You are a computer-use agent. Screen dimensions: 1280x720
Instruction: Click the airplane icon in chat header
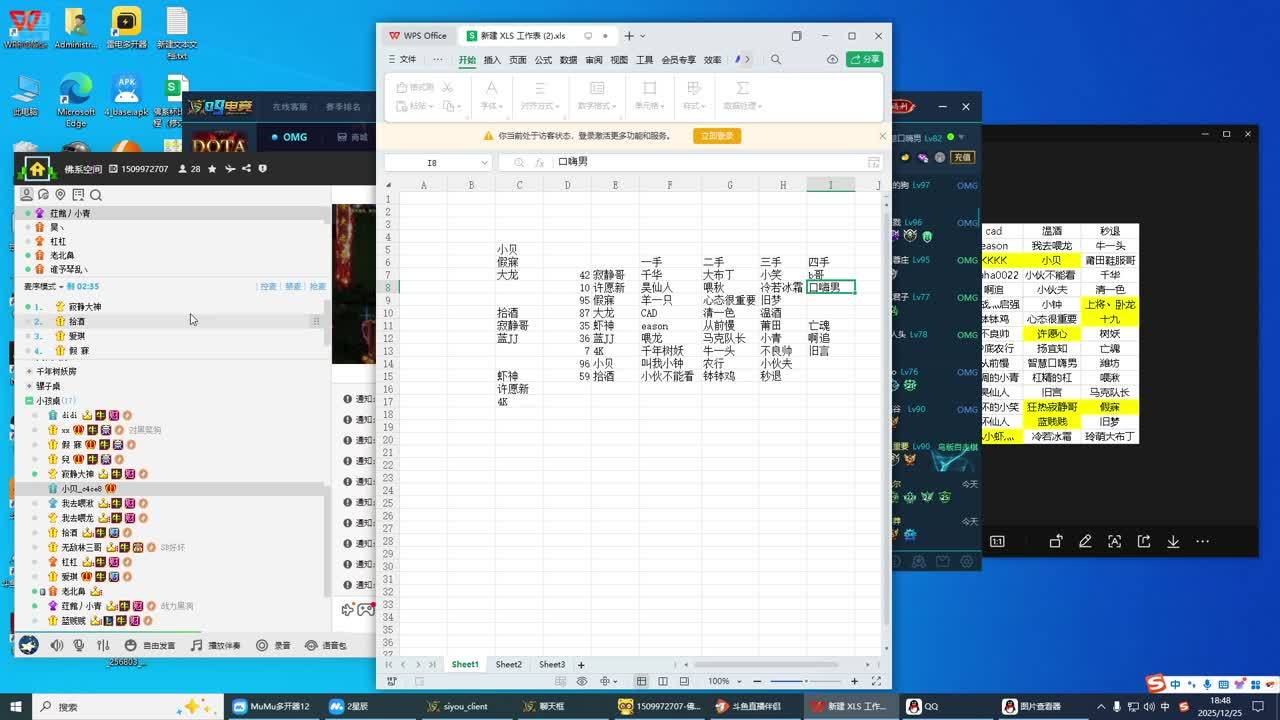[x=230, y=169]
